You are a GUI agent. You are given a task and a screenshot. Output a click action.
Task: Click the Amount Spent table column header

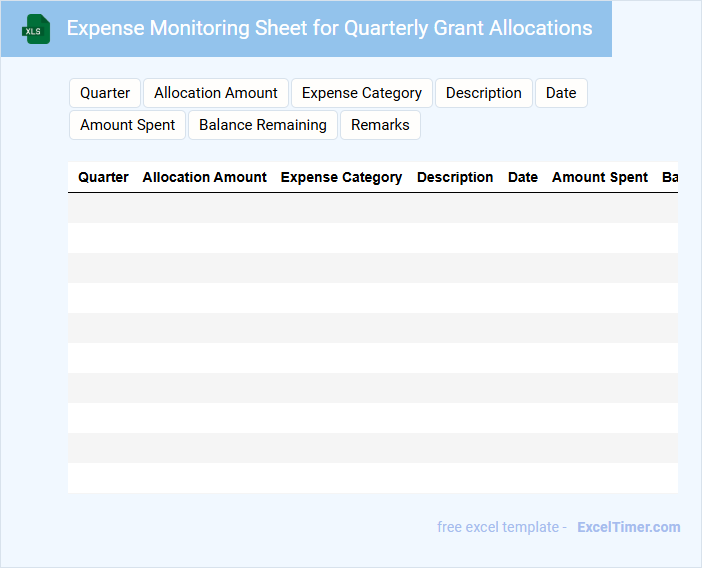600,177
